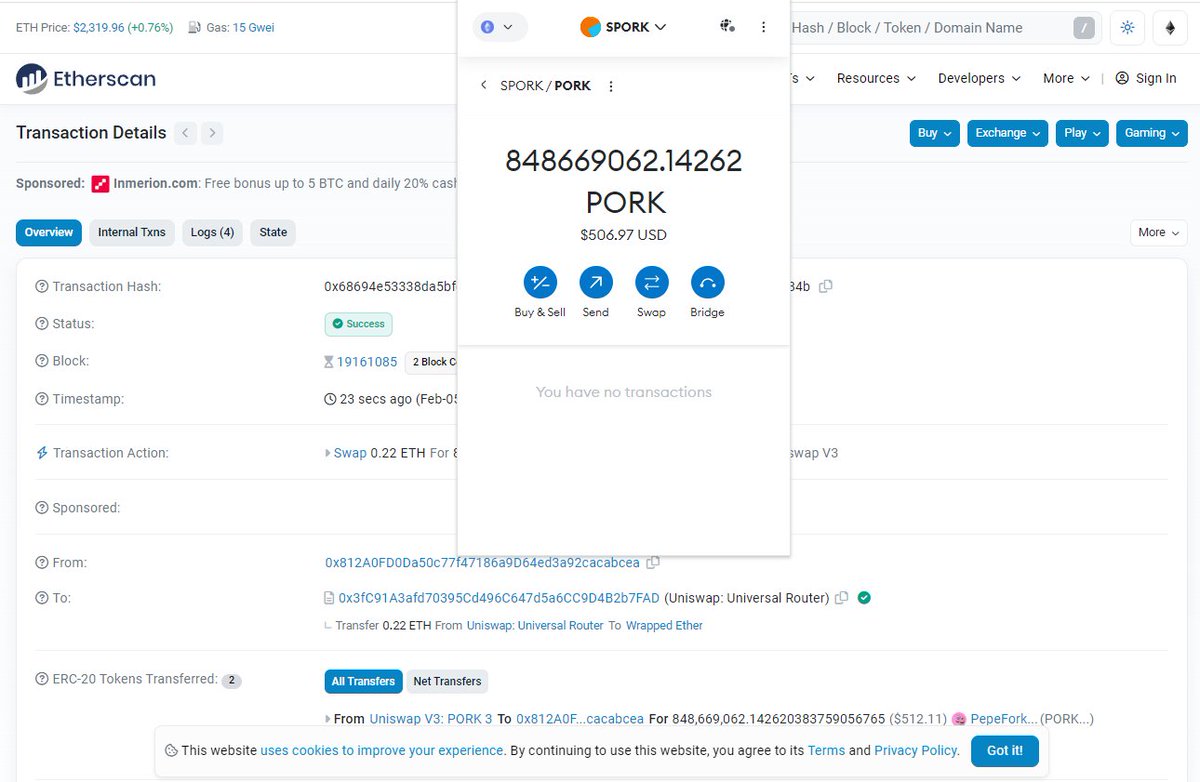Click the $506.97 USD balance text
This screenshot has height=782, width=1200.
click(x=623, y=235)
